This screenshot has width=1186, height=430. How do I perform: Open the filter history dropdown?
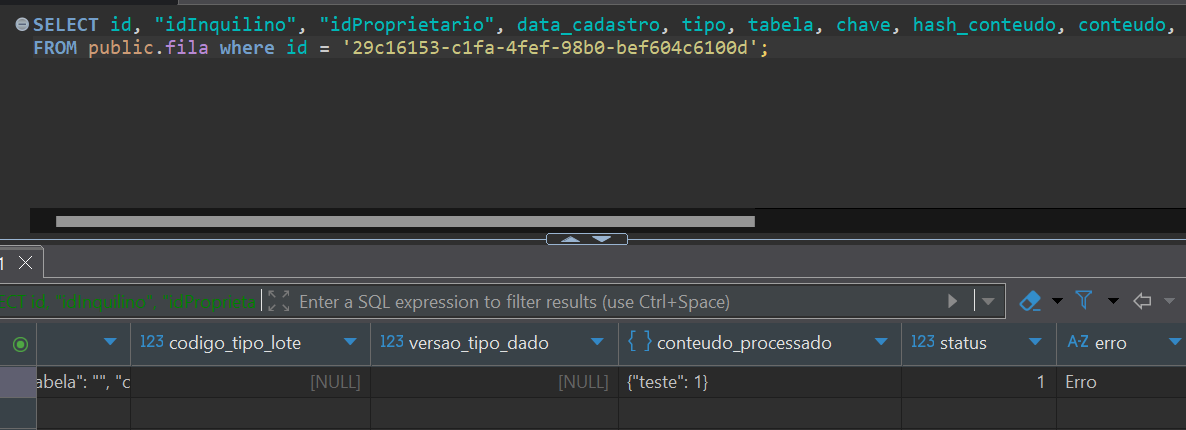(x=988, y=301)
